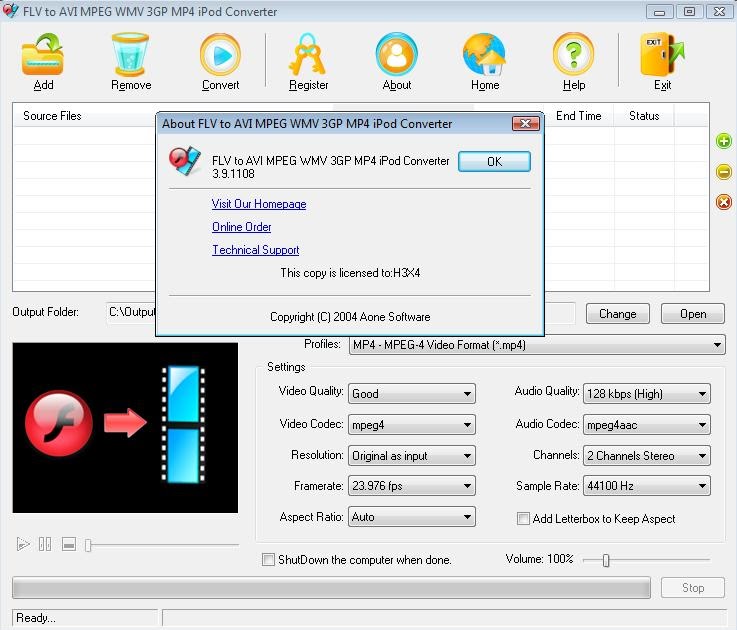737x630 pixels.
Task: Click the End Time column header
Action: [579, 116]
